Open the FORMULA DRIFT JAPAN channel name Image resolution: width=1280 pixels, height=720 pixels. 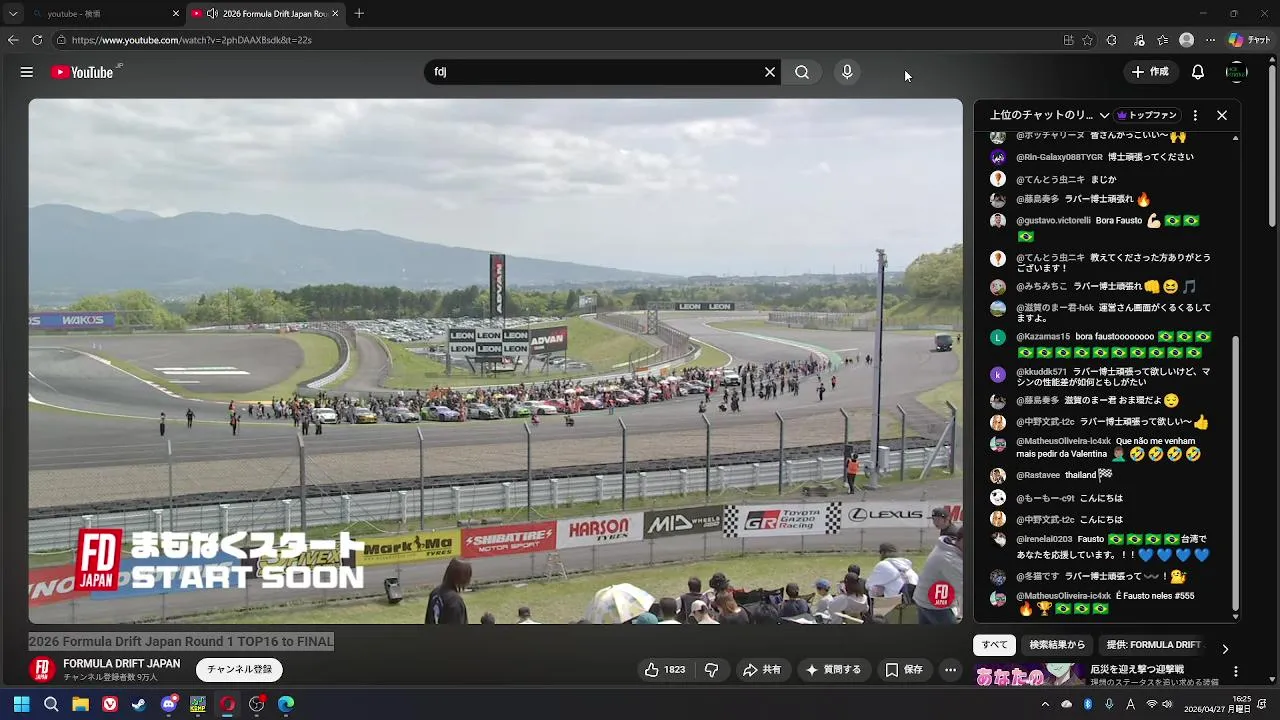coord(122,664)
